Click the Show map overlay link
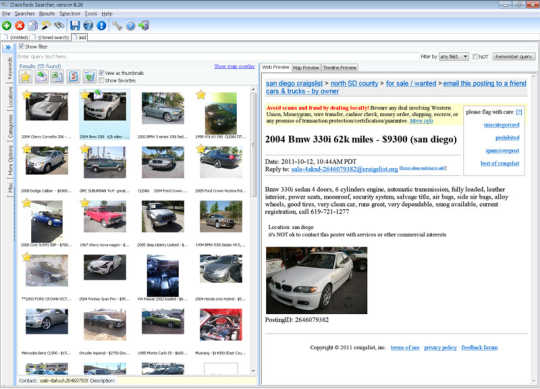The image size is (540, 389). click(234, 66)
